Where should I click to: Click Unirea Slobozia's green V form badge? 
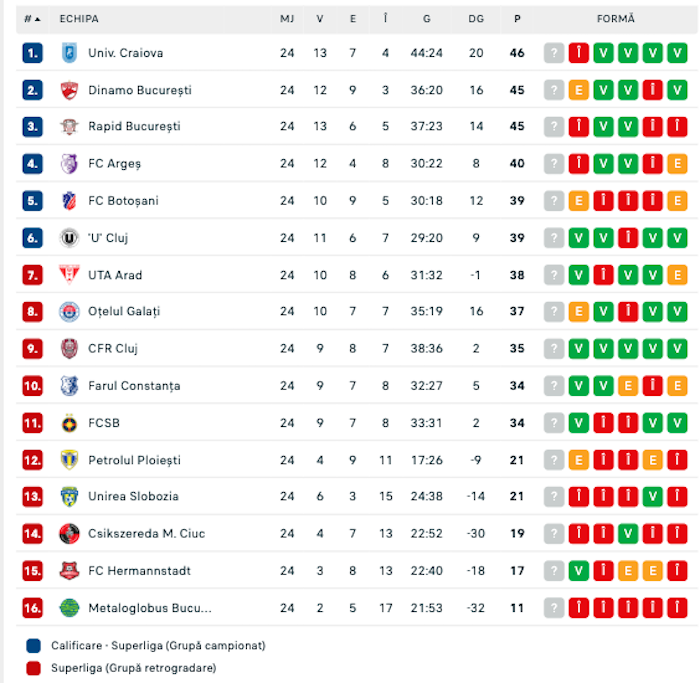(653, 497)
